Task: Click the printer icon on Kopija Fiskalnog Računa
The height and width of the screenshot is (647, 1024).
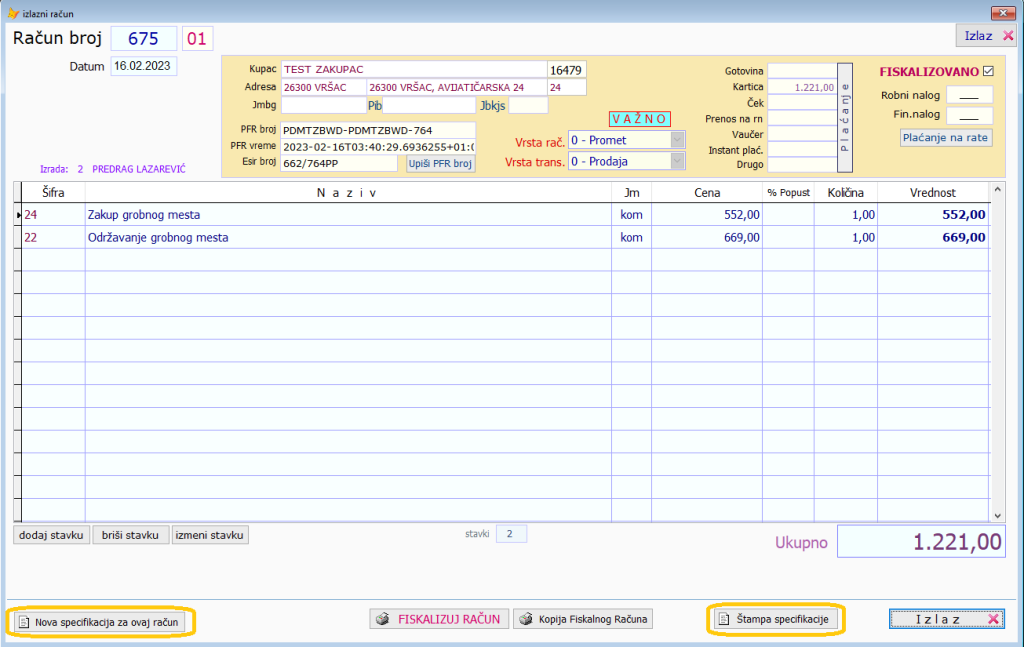Action: [x=525, y=619]
